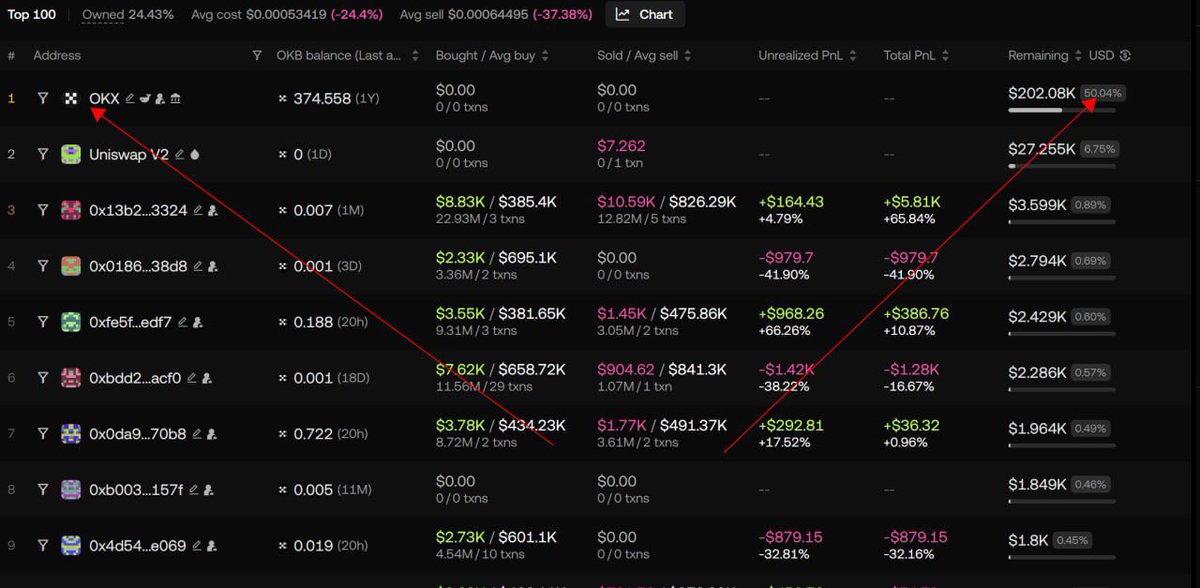This screenshot has height=588, width=1200.
Task: Click the +$968.26 unrealized PnL value
Action: [x=792, y=314]
